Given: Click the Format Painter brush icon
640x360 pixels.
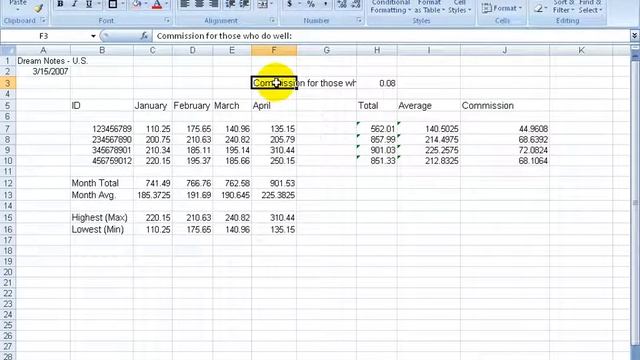Looking at the screenshot, I should [x=39, y=7].
